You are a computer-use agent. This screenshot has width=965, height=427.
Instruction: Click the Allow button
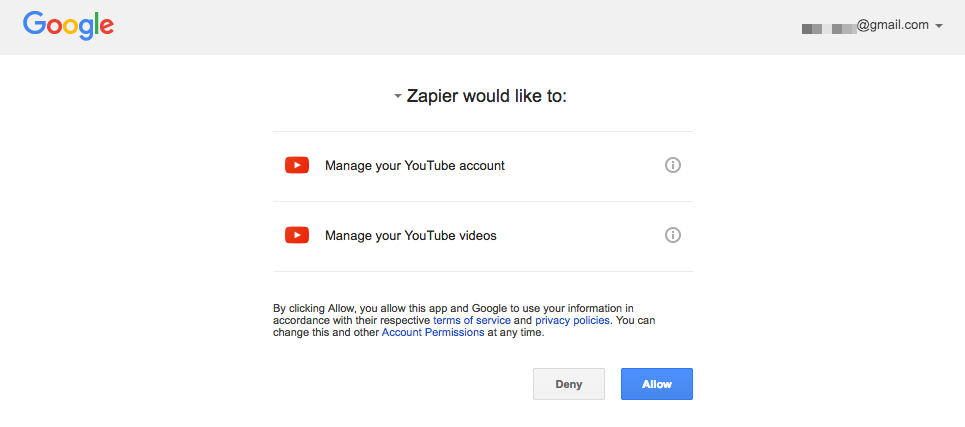coord(657,384)
